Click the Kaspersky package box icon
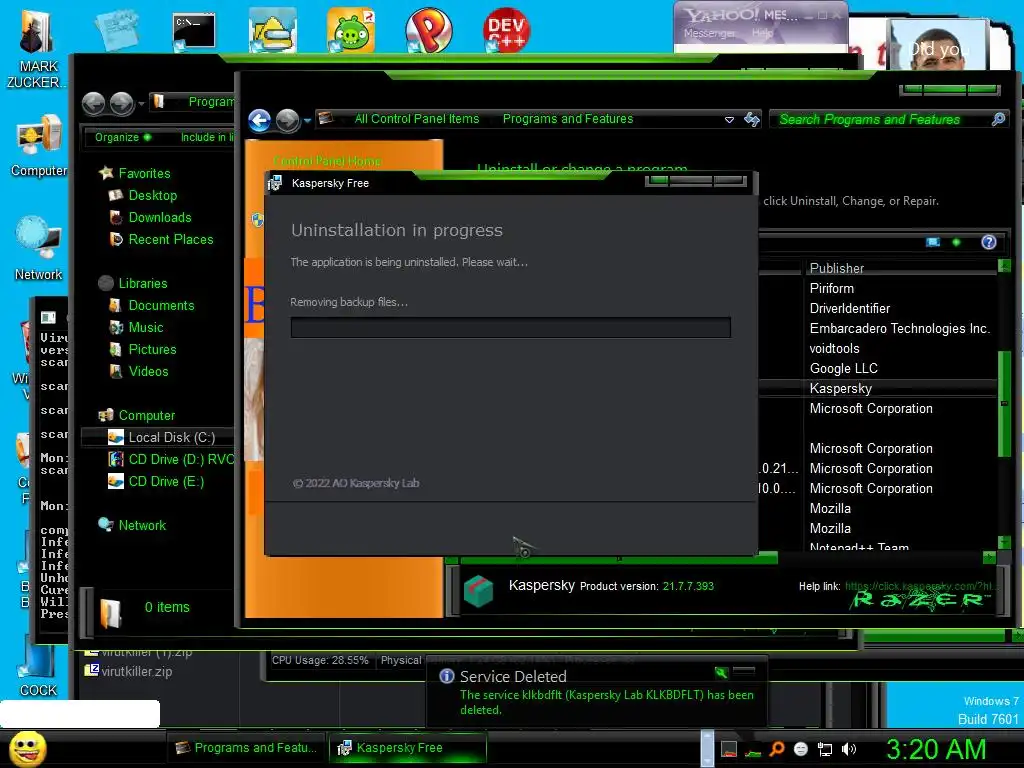This screenshot has height=768, width=1024. 478,590
